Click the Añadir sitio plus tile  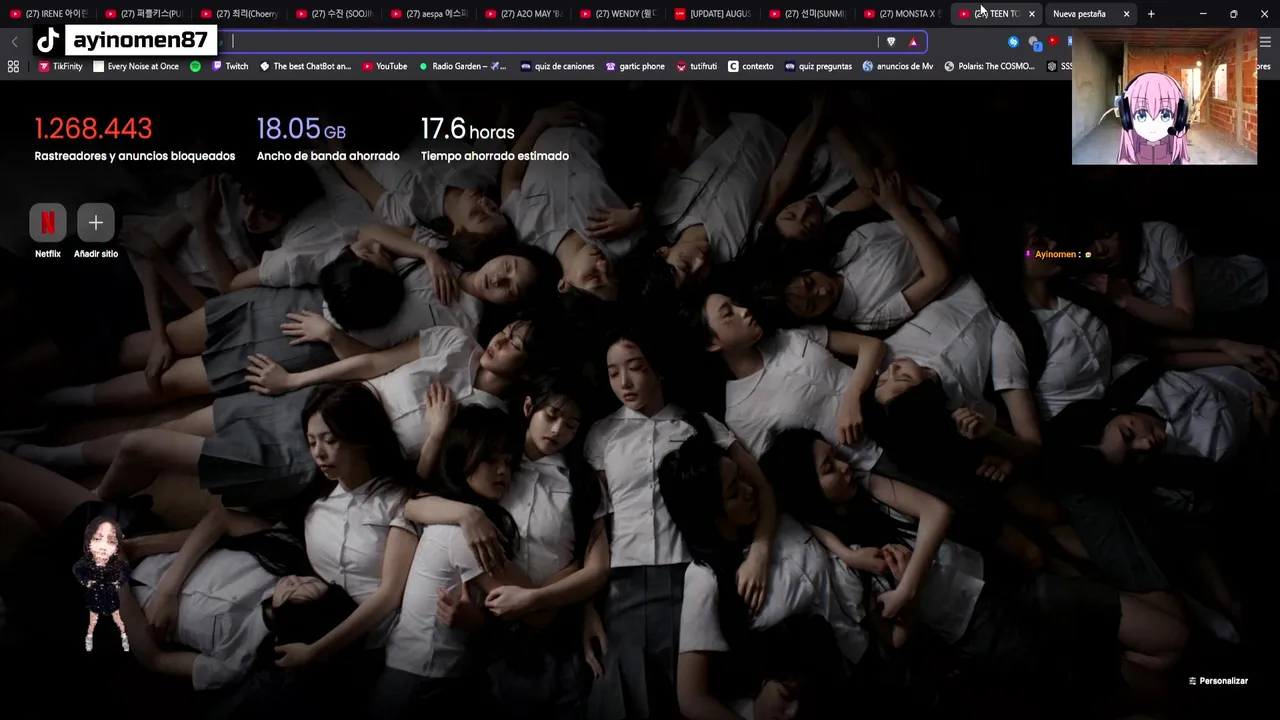[96, 223]
